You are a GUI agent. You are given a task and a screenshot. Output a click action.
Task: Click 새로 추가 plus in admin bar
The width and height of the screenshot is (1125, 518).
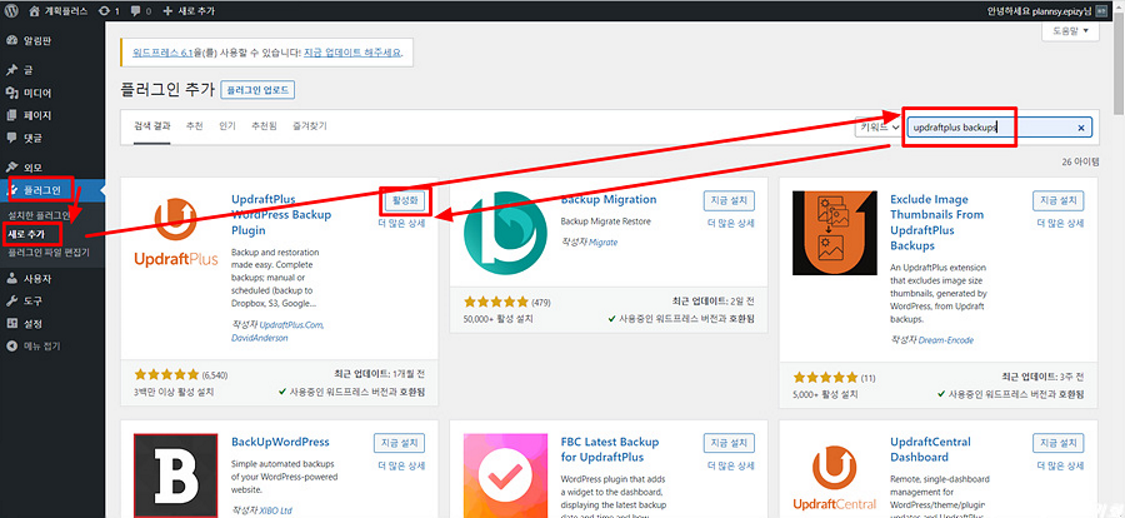click(x=189, y=11)
